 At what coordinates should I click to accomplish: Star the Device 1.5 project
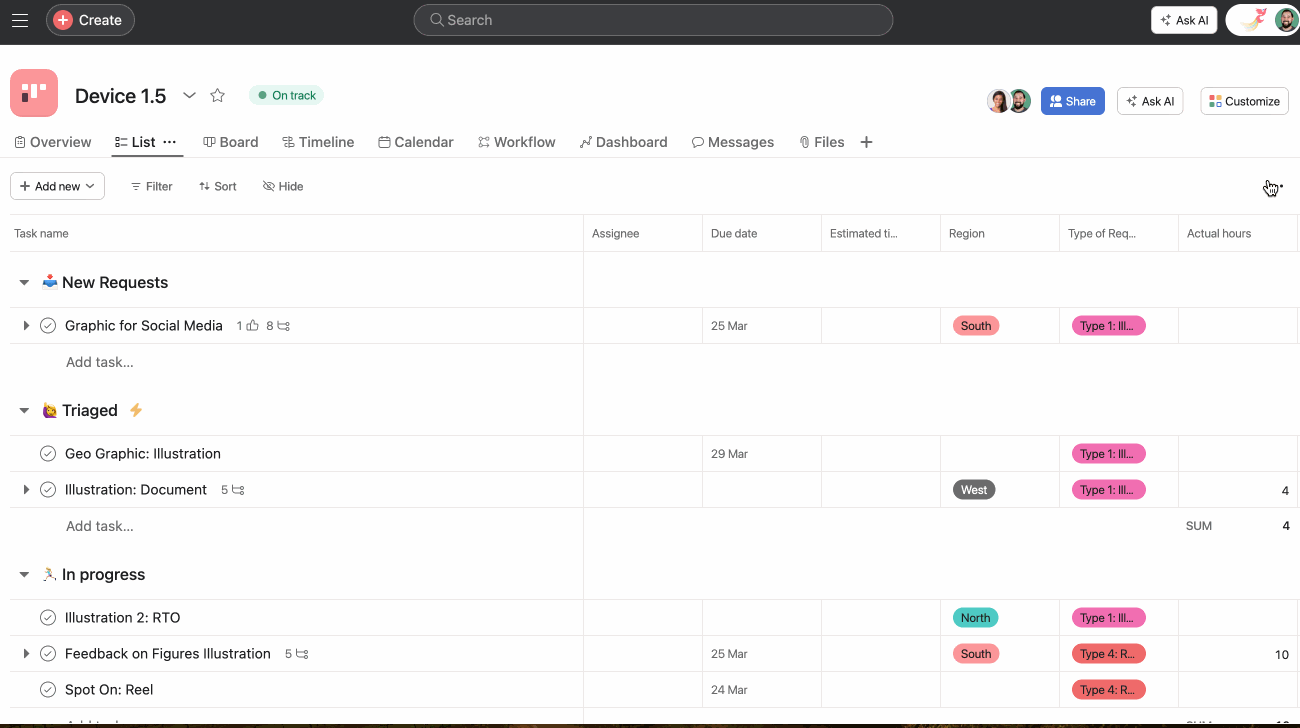click(x=217, y=95)
